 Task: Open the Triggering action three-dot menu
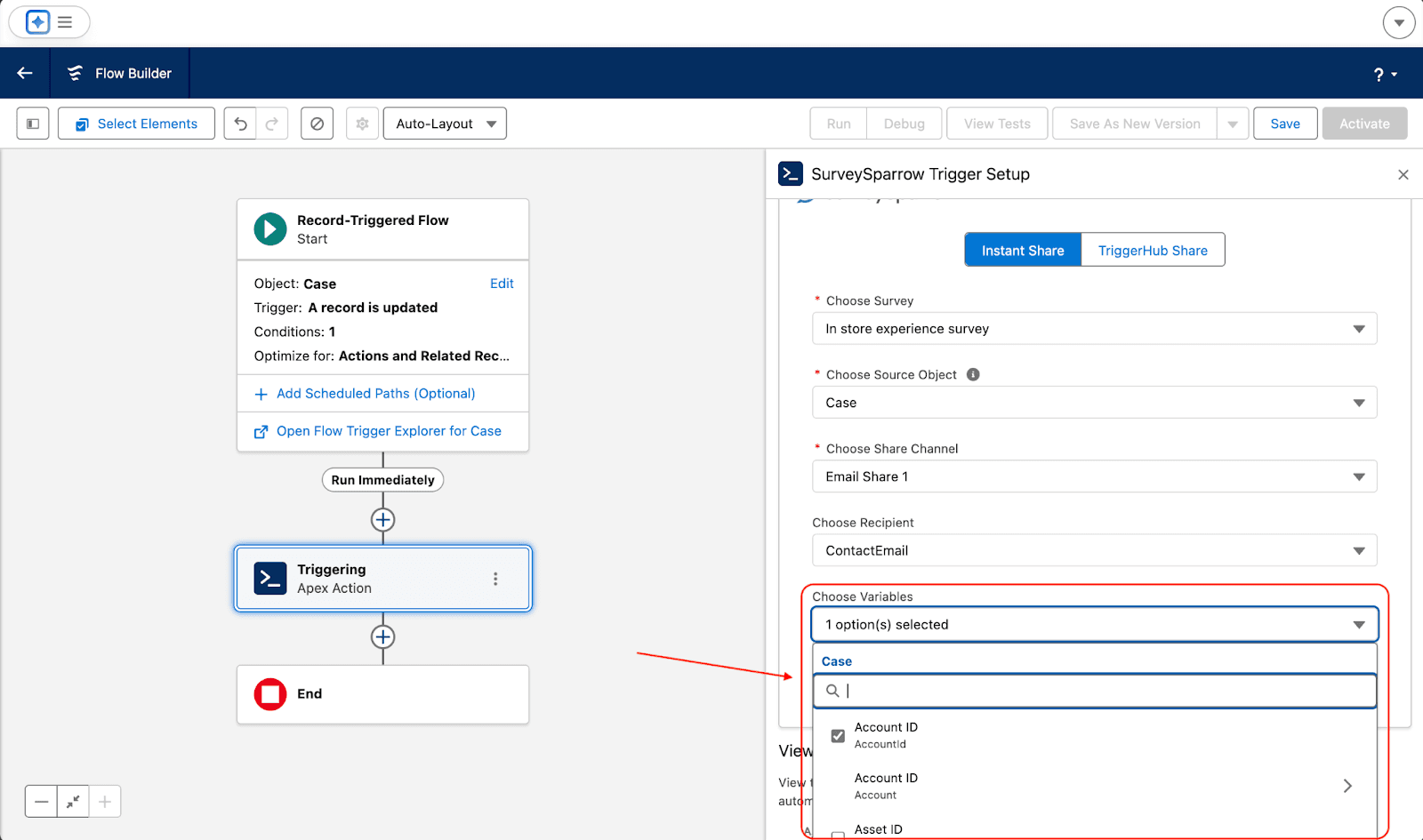click(495, 579)
